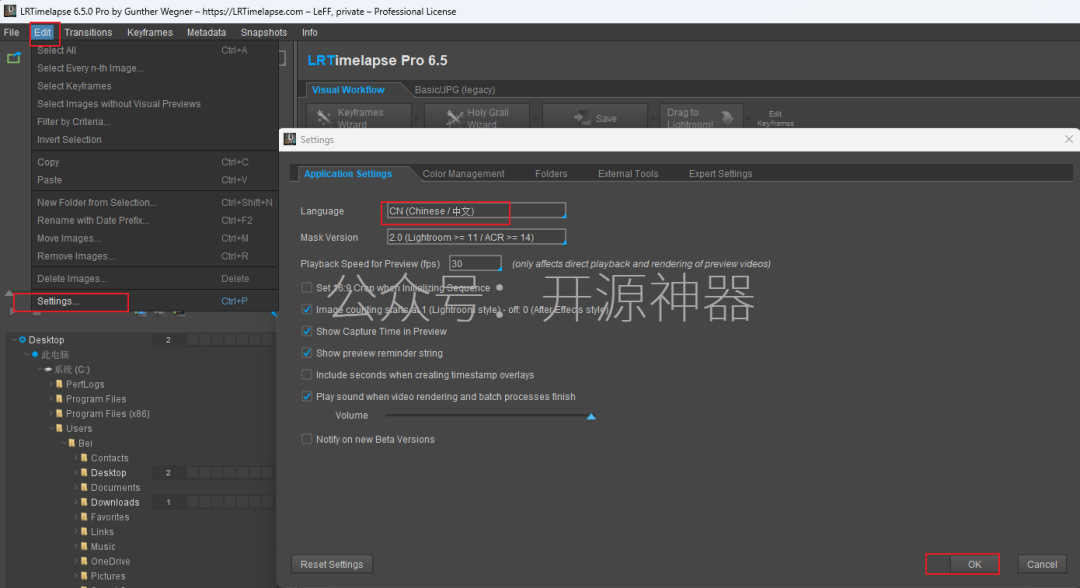Open the File menu
1080x588 pixels.
11,32
